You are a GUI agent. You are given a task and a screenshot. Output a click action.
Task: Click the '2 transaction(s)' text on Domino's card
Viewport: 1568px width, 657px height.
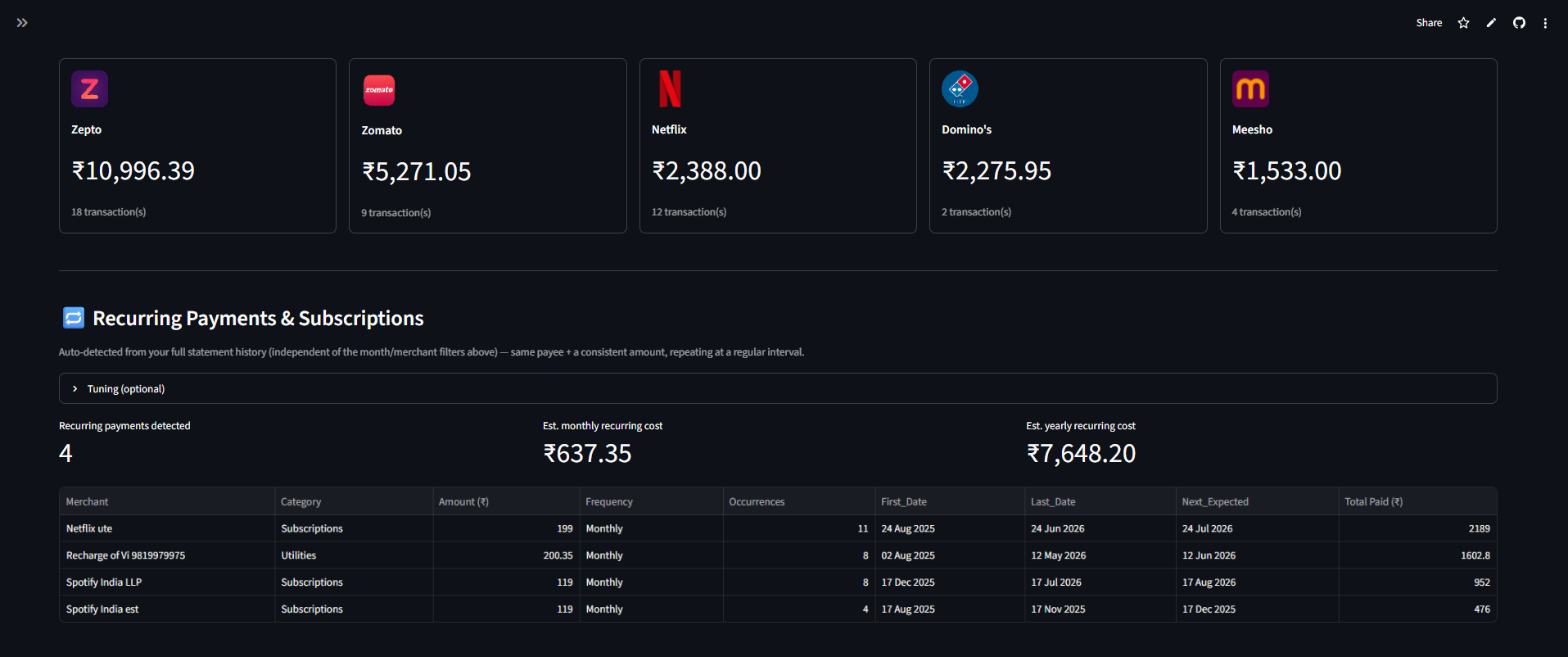click(x=977, y=212)
